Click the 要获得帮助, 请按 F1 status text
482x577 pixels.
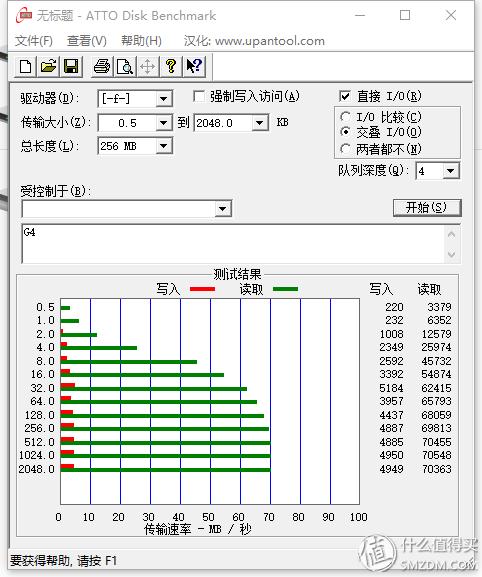(63, 561)
